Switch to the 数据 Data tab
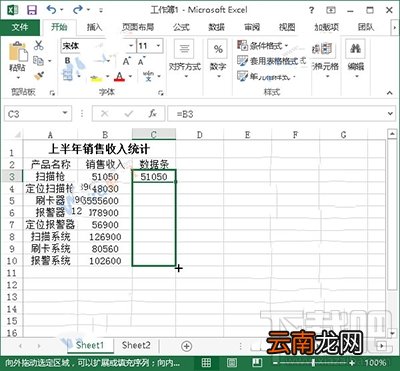The image size is (400, 371). pyautogui.click(x=216, y=27)
